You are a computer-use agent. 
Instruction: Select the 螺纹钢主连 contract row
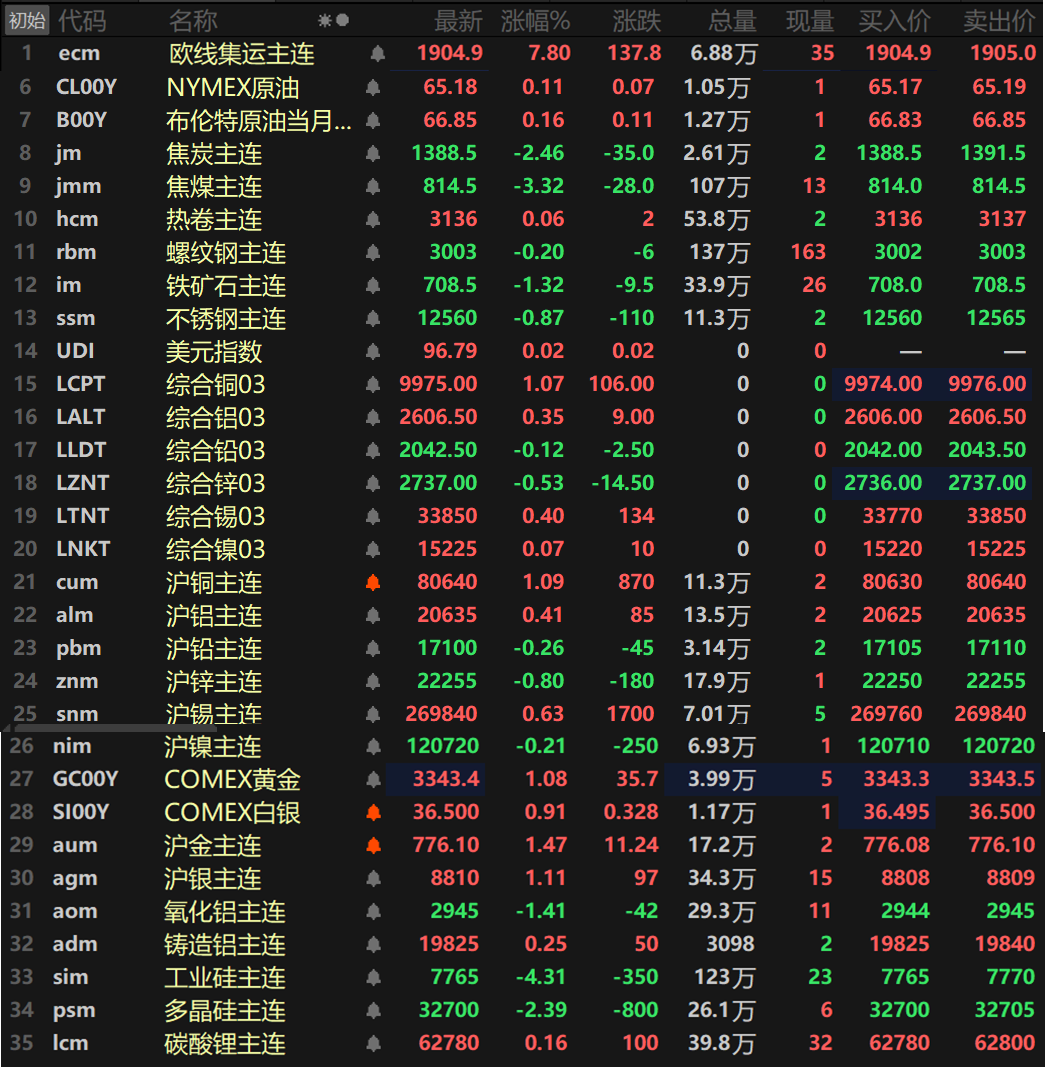(226, 253)
